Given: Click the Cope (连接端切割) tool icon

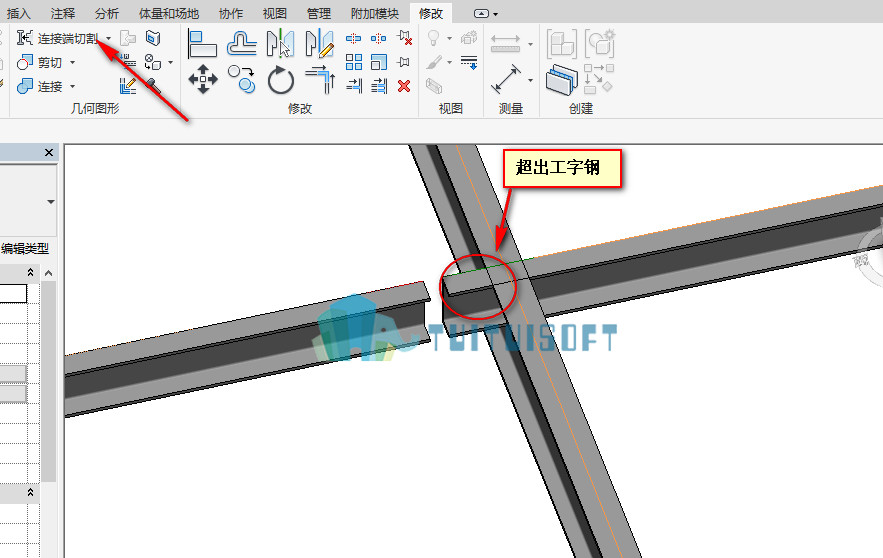Looking at the screenshot, I should pos(24,38).
